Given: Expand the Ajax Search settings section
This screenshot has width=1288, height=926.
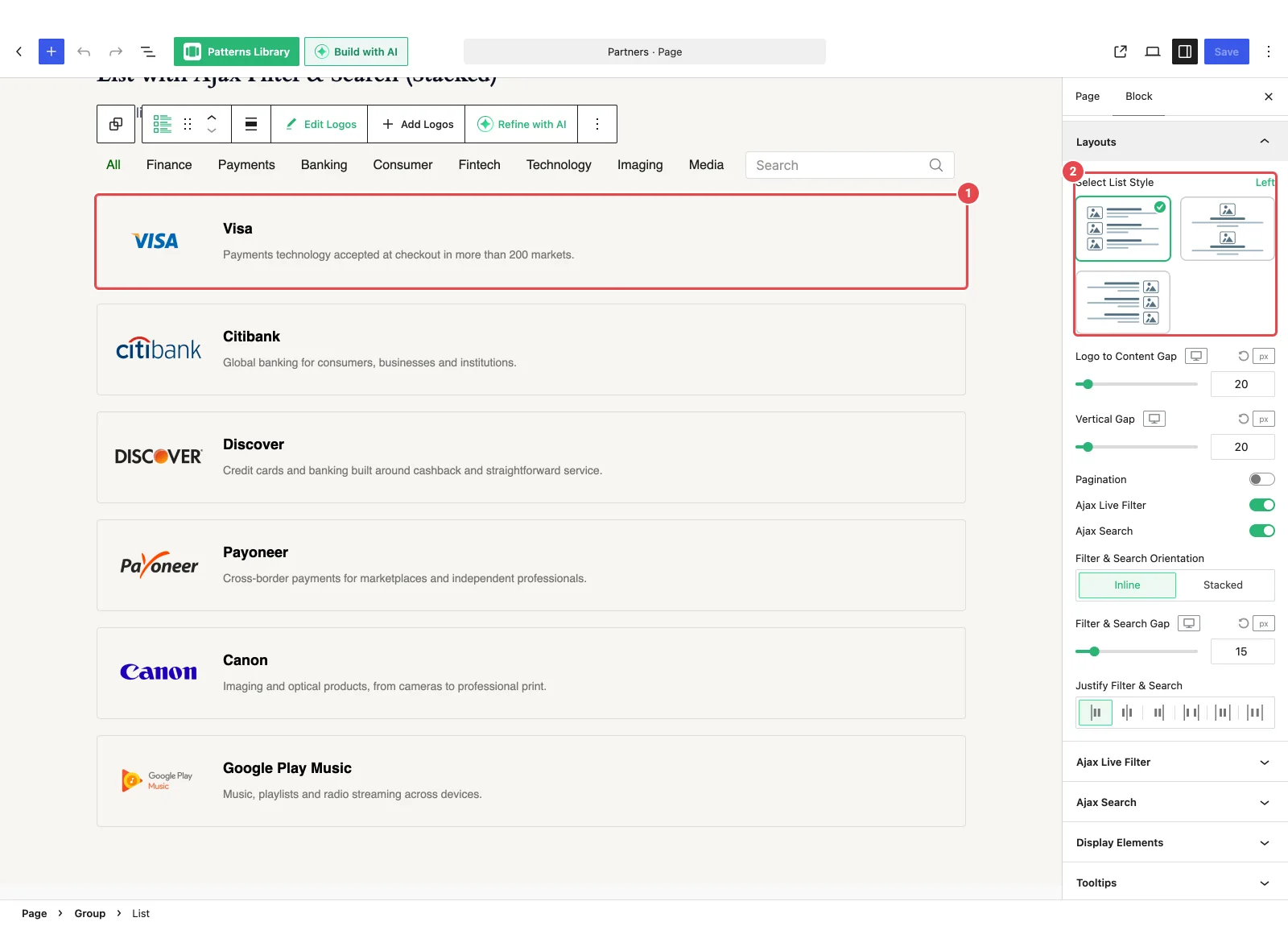Looking at the screenshot, I should click(1175, 802).
